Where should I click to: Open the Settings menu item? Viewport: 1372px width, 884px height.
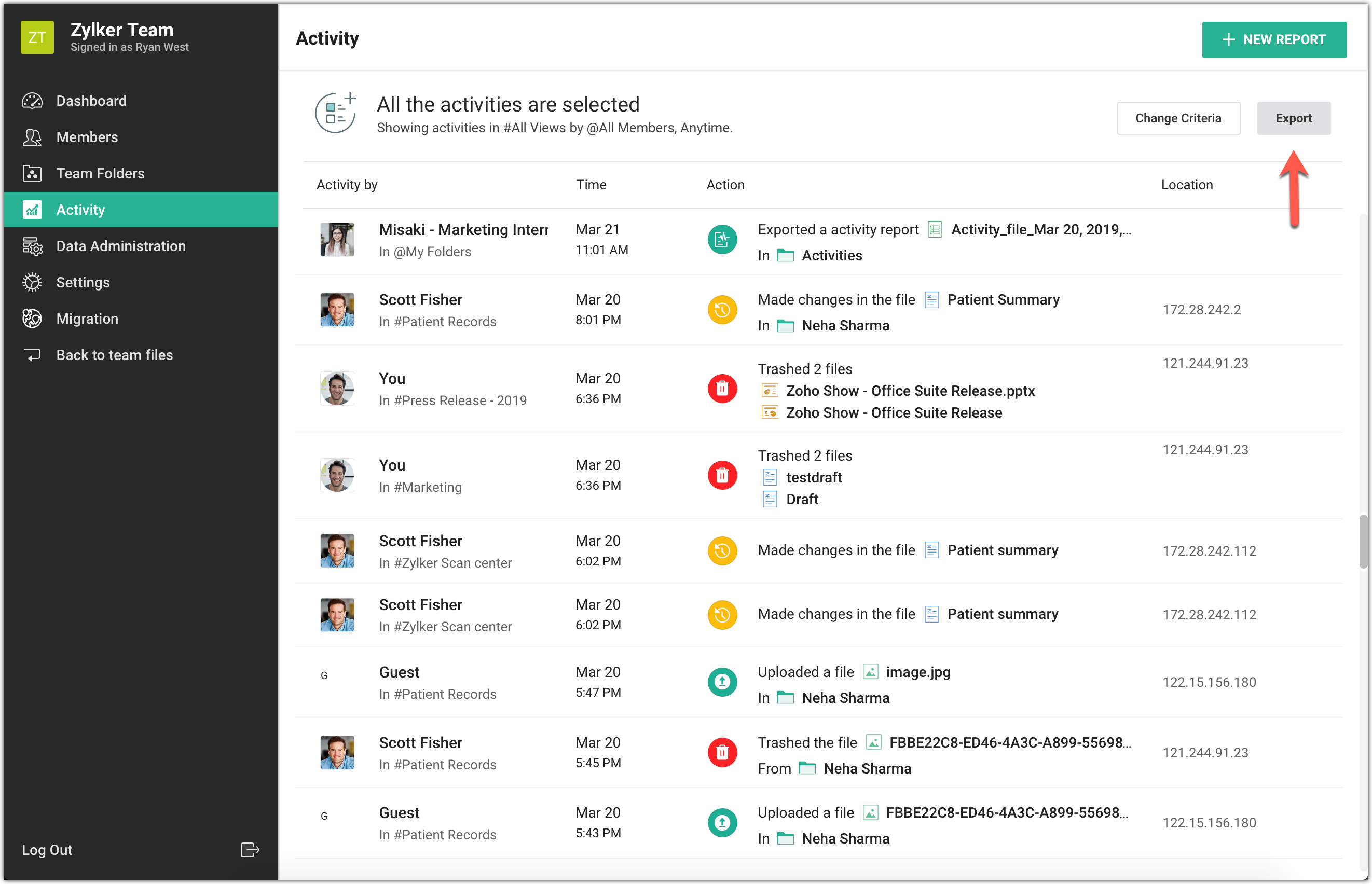[x=83, y=282]
